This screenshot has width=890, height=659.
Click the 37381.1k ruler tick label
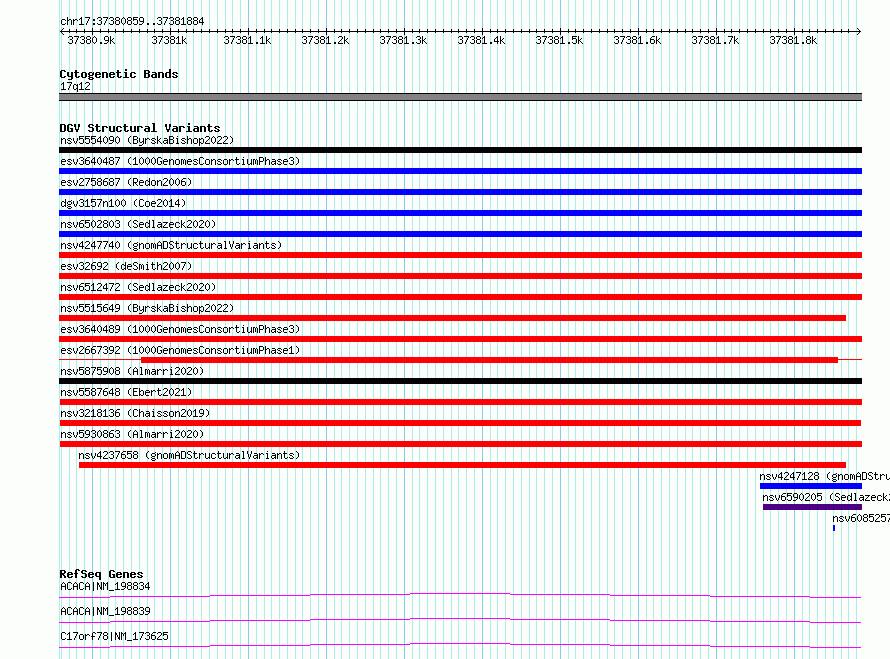pyautogui.click(x=247, y=41)
